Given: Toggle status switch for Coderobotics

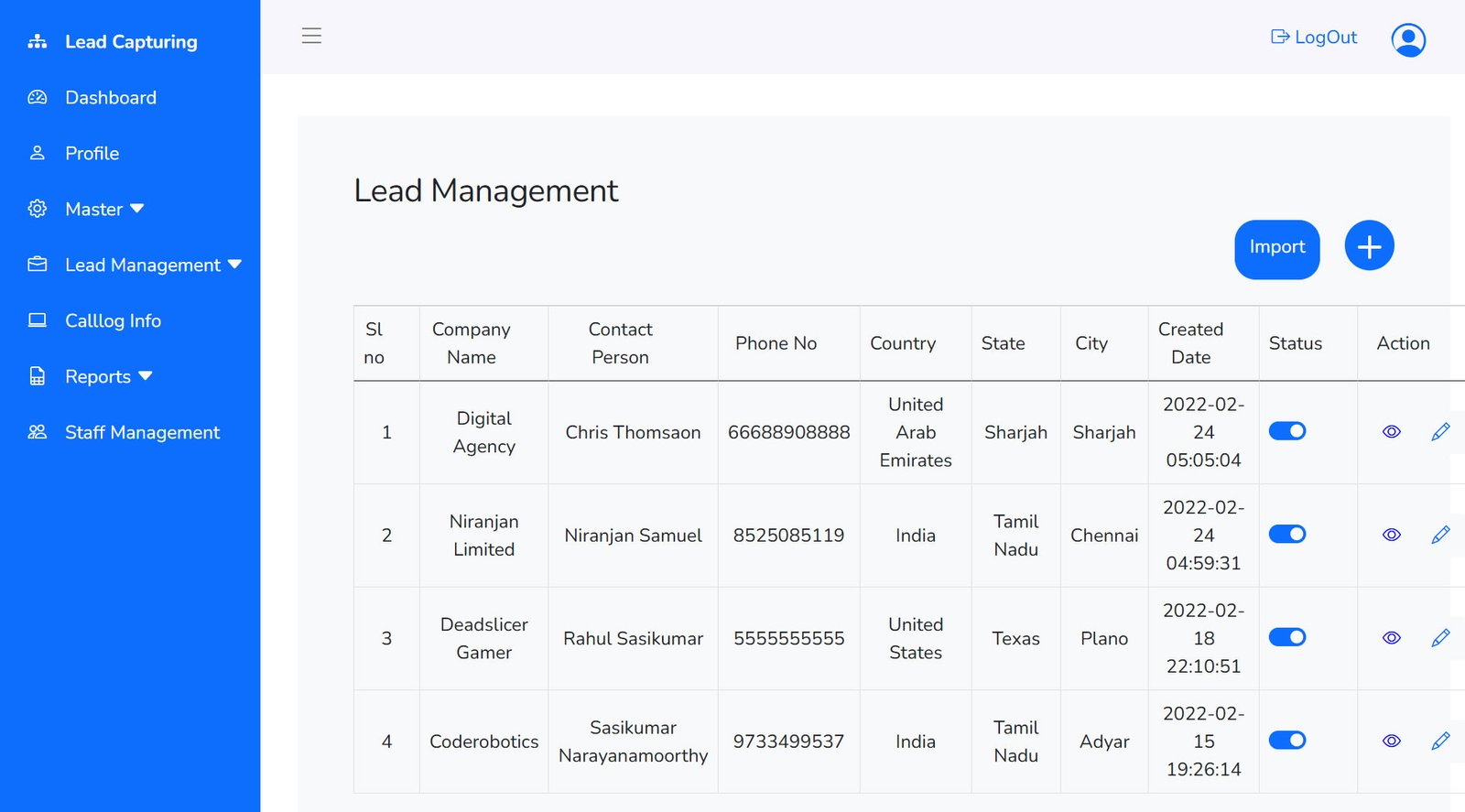Looking at the screenshot, I should tap(1286, 740).
